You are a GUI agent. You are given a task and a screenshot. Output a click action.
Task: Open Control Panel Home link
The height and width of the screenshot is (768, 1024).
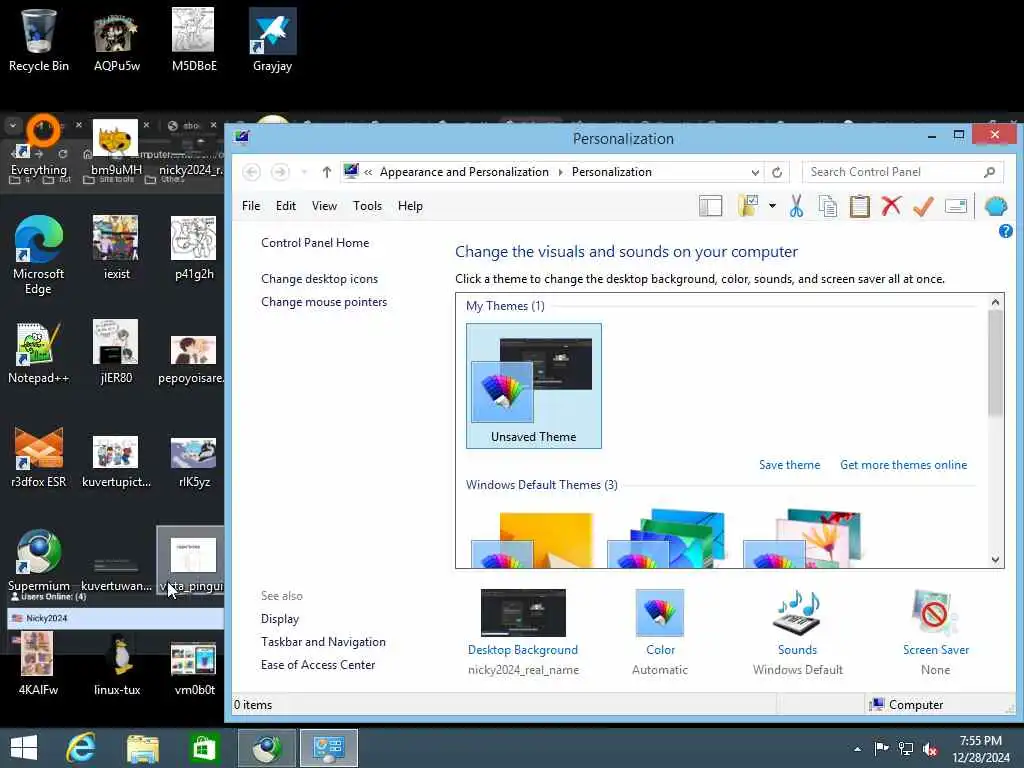pos(315,243)
